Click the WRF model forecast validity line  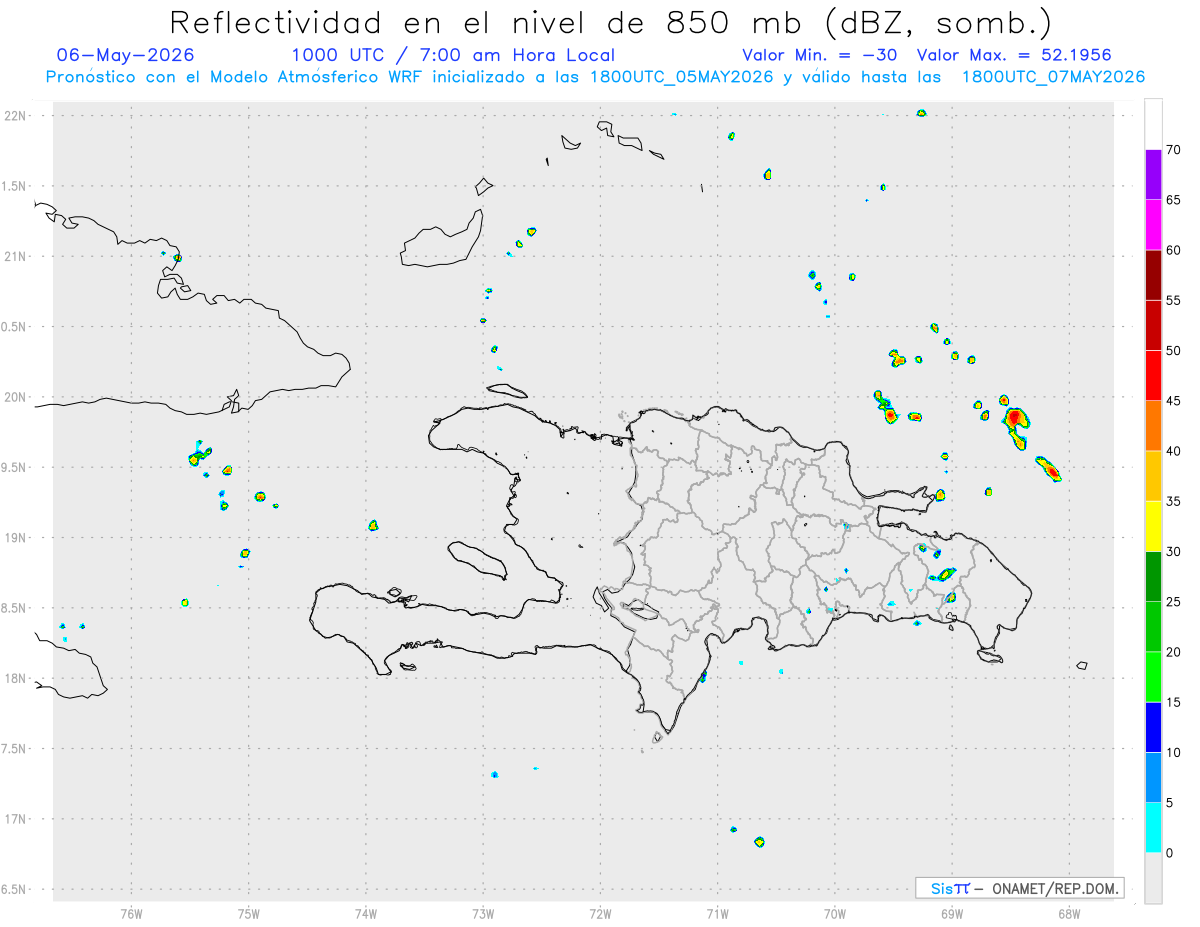coord(596,77)
